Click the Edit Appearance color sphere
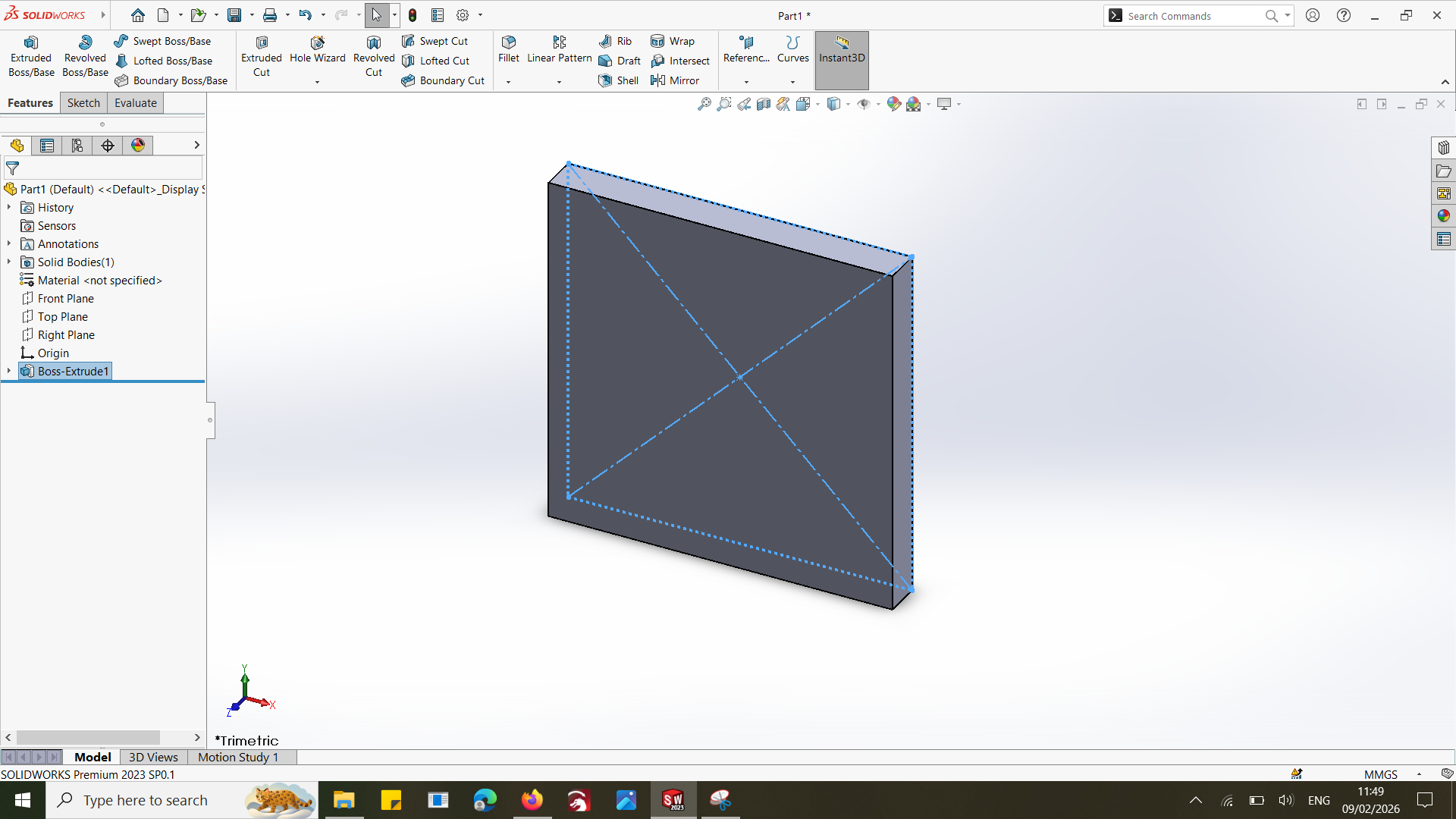The image size is (1456, 819). point(894,104)
